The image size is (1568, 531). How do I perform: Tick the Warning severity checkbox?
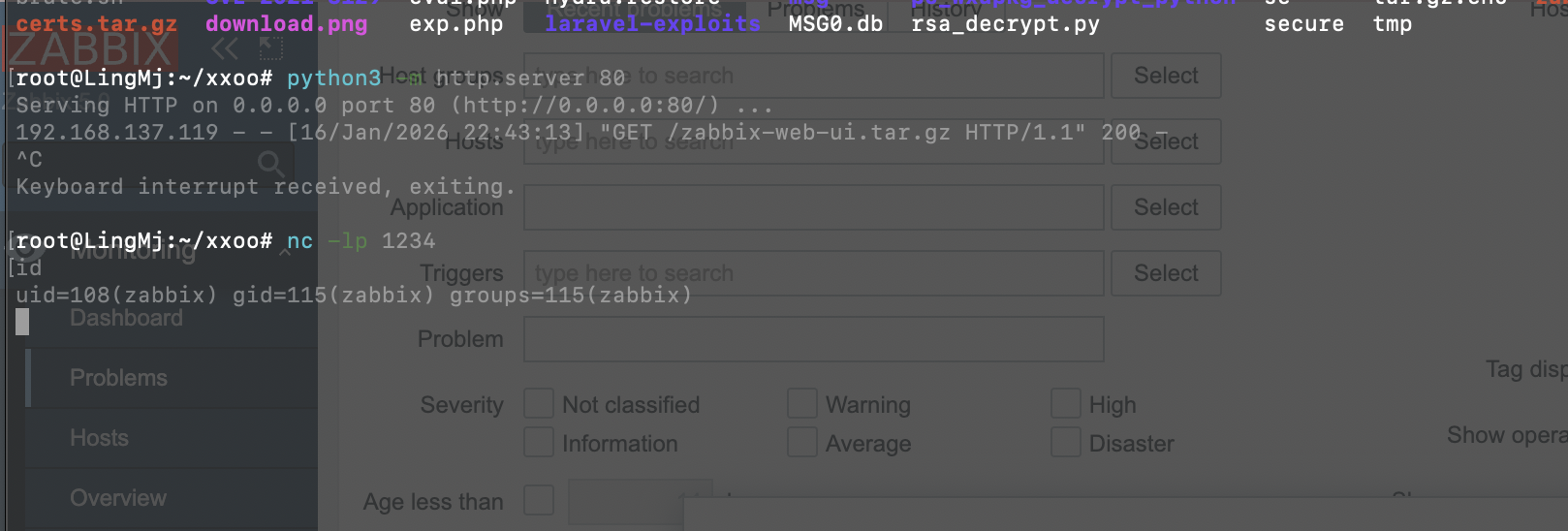[802, 404]
